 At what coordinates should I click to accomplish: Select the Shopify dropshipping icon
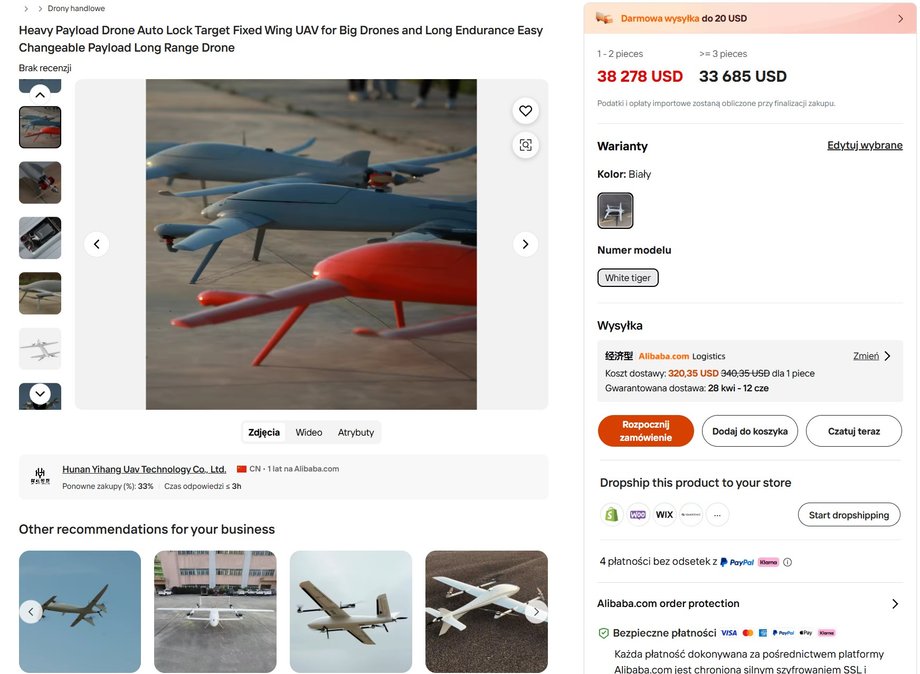[611, 514]
